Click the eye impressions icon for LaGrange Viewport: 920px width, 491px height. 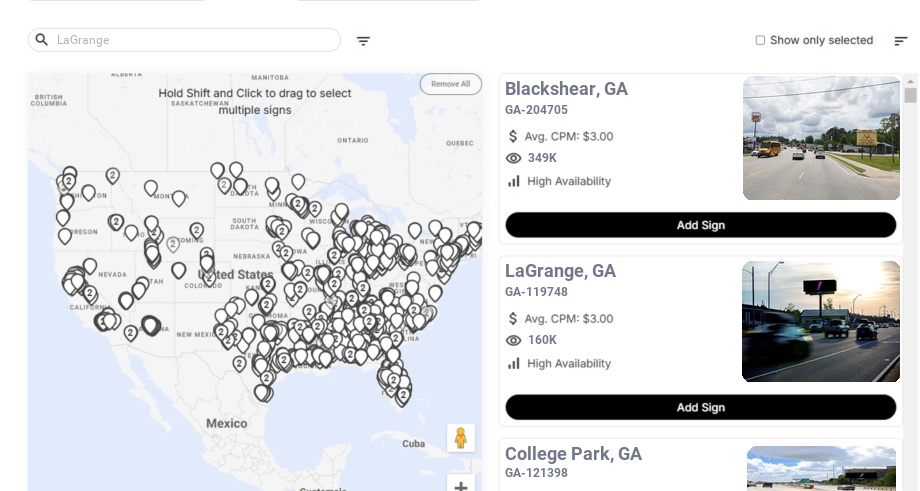(514, 340)
